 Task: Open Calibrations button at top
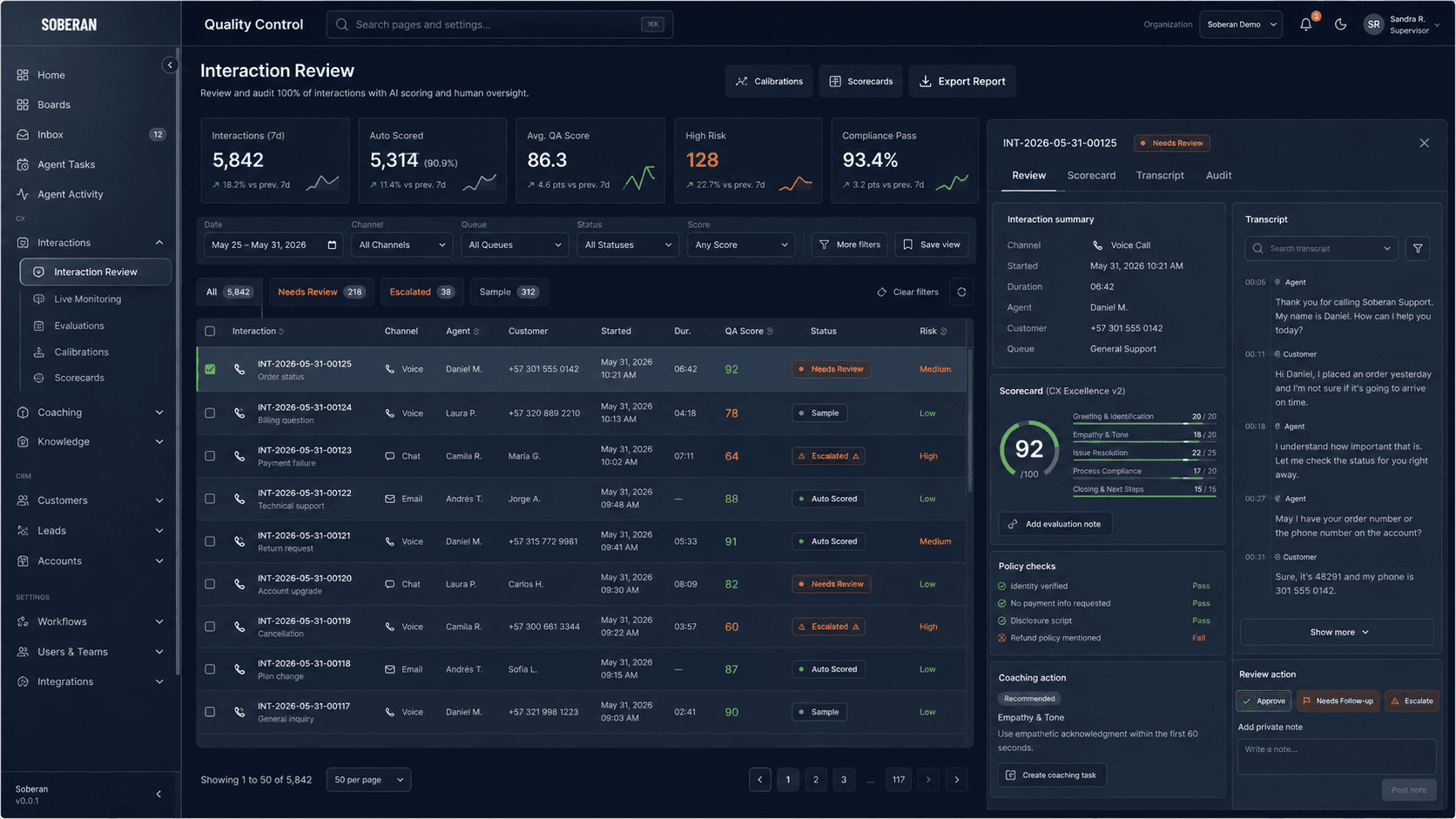tap(769, 81)
